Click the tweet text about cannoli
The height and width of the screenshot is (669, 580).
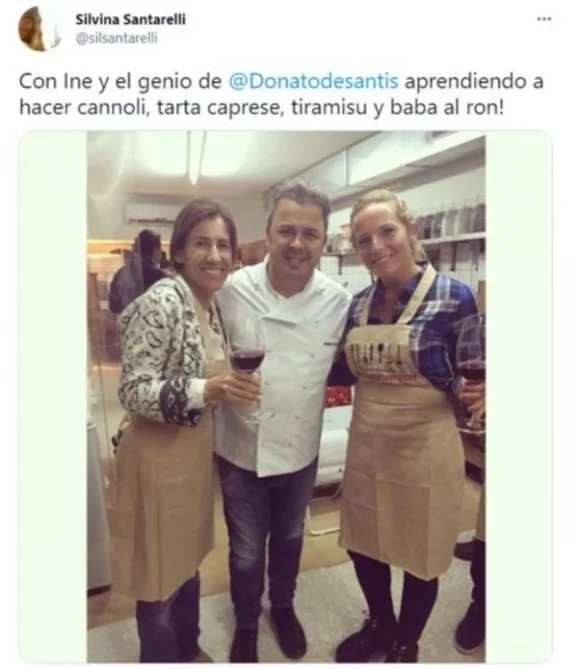click(x=281, y=94)
